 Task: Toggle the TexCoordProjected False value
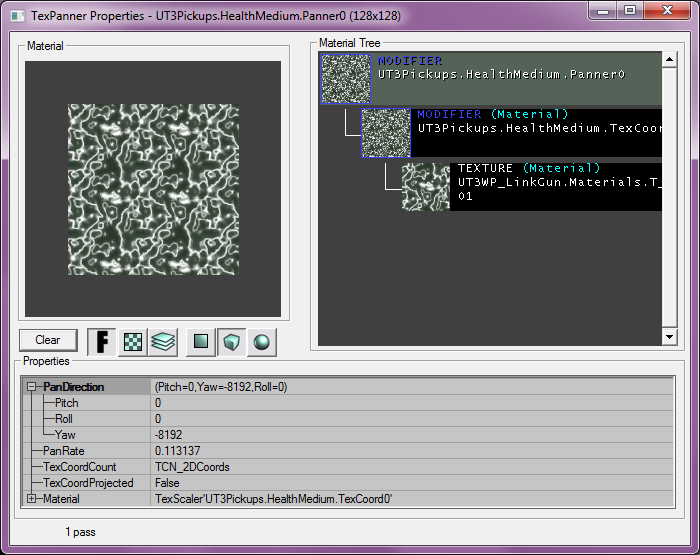[x=410, y=482]
